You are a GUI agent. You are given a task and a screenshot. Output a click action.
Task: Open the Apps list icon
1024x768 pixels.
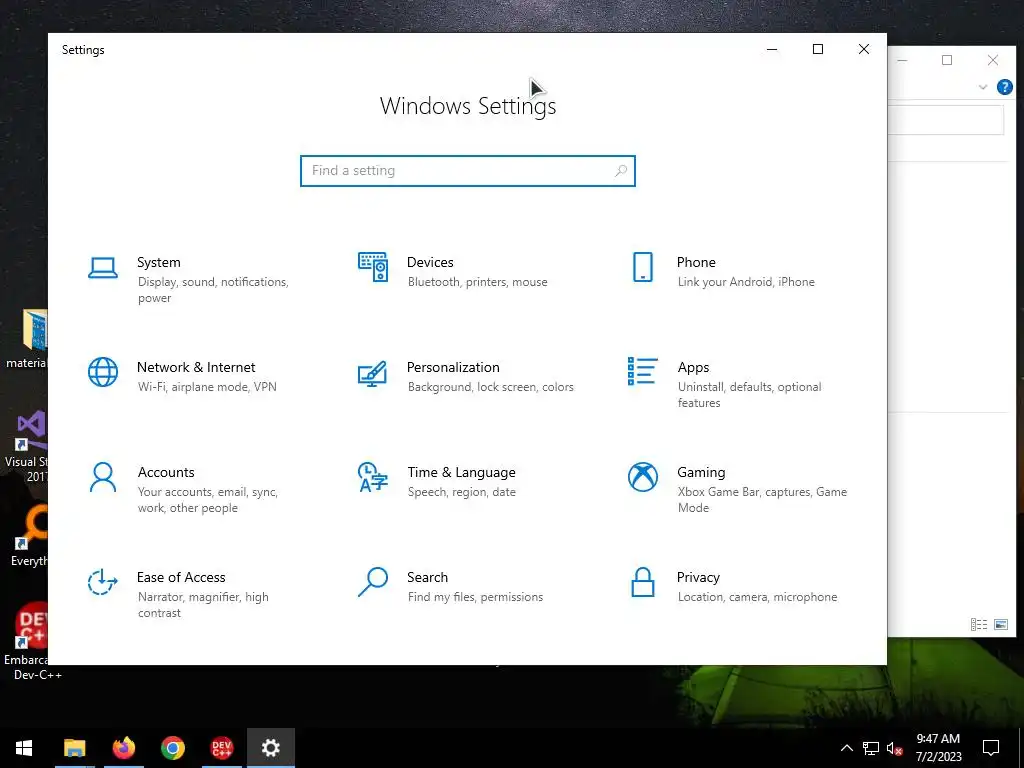point(643,371)
